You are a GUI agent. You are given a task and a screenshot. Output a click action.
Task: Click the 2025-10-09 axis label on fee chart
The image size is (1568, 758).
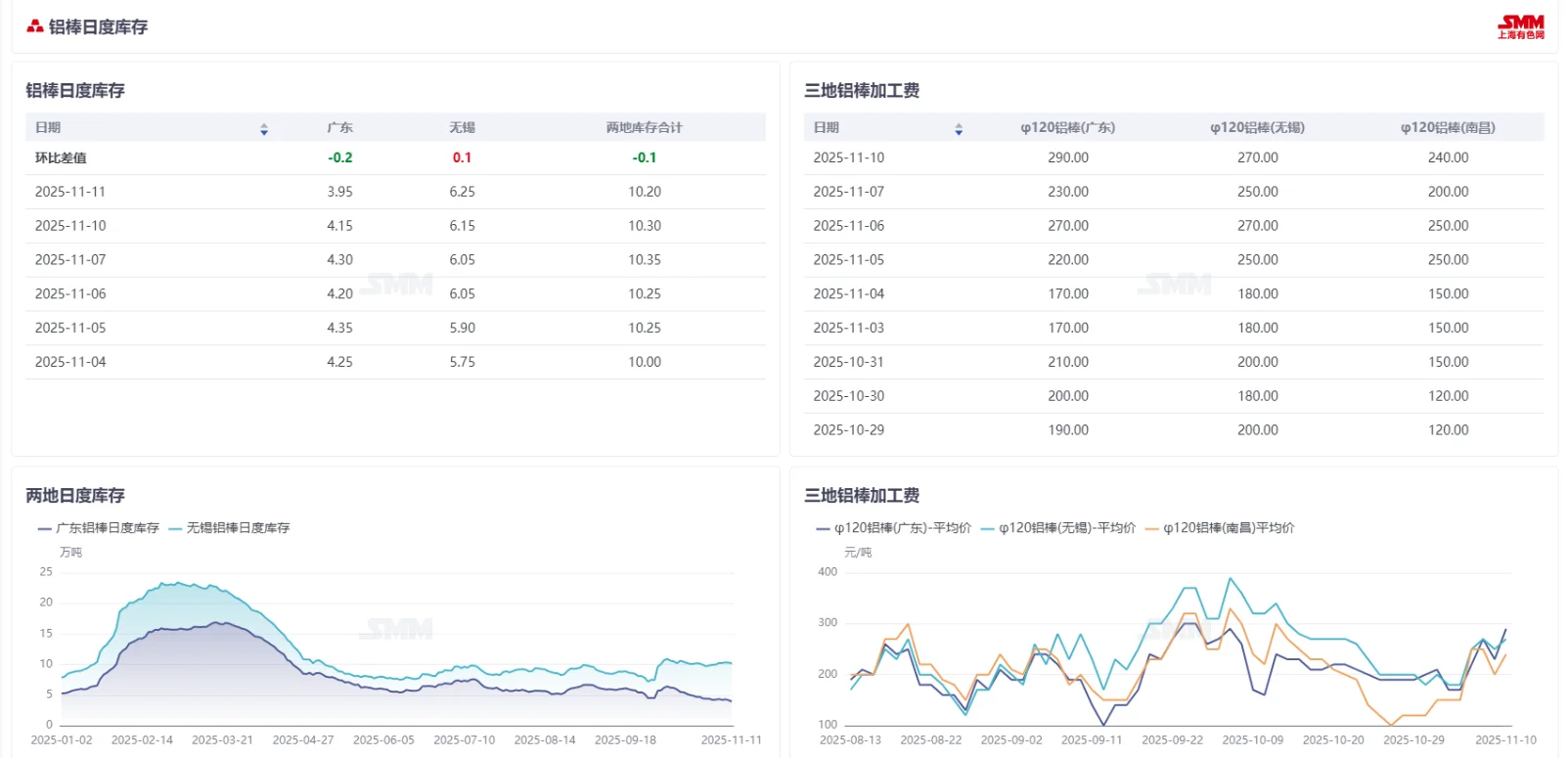click(x=1253, y=740)
